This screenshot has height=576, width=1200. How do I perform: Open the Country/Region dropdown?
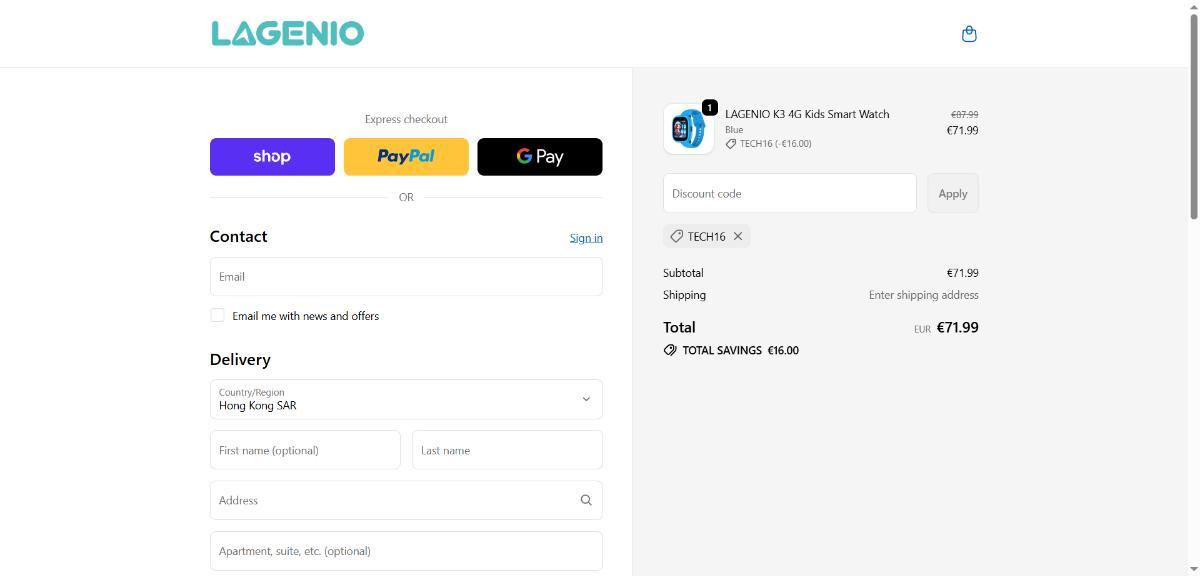click(x=406, y=399)
